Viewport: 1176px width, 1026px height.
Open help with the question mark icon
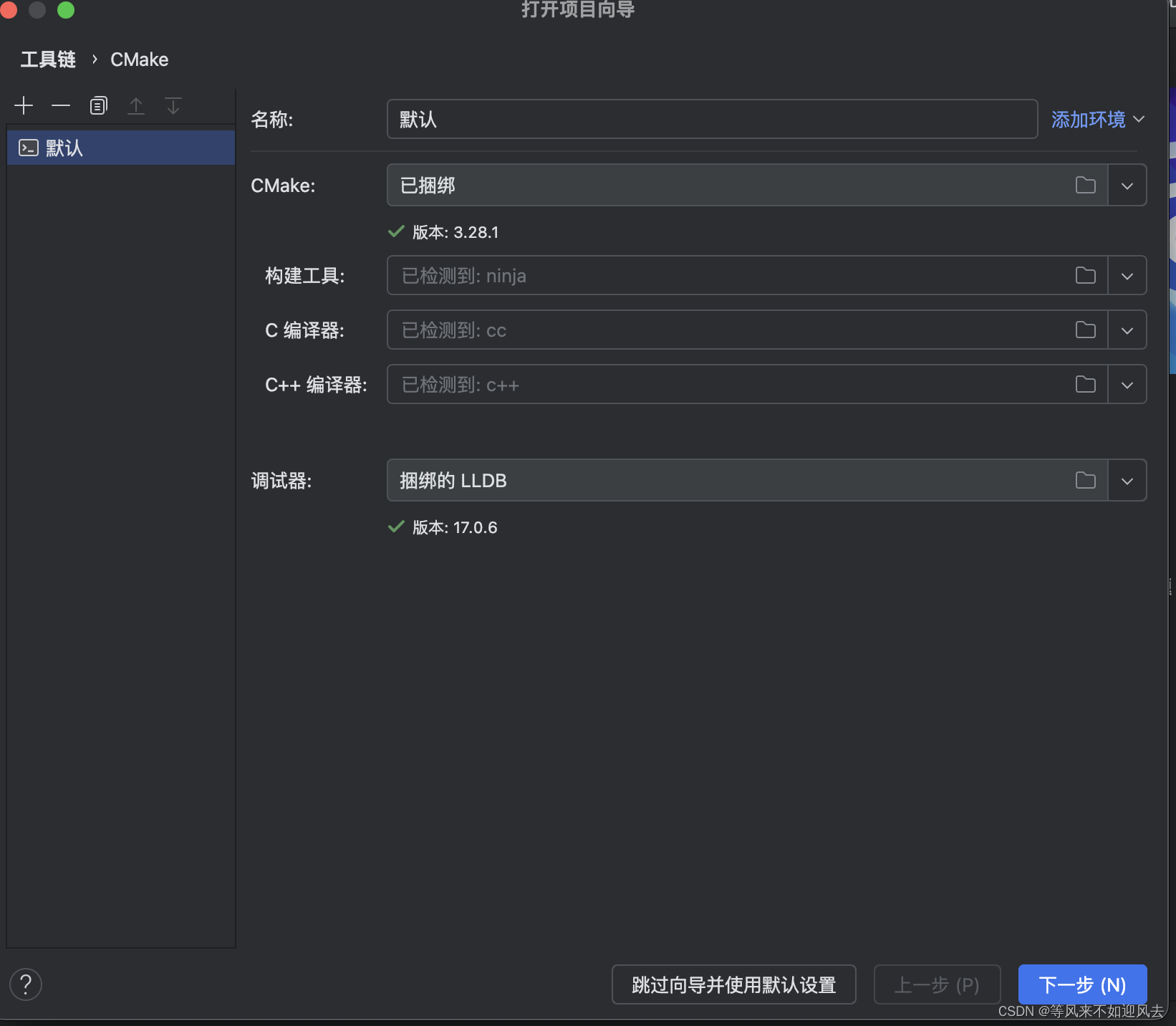26,984
